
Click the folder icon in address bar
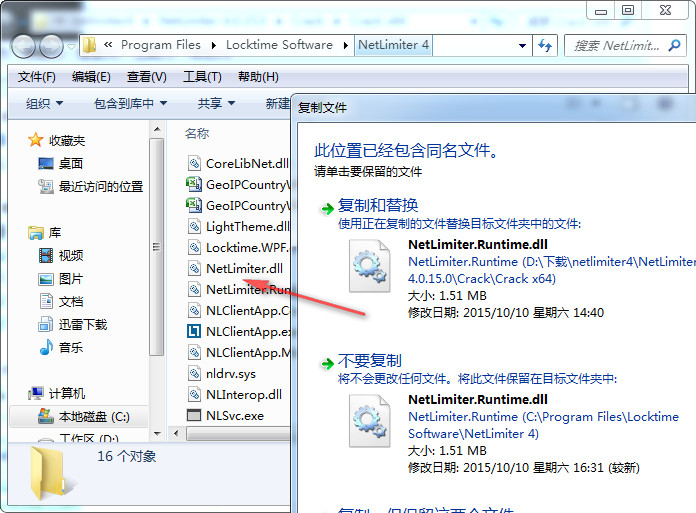pyautogui.click(x=90, y=45)
